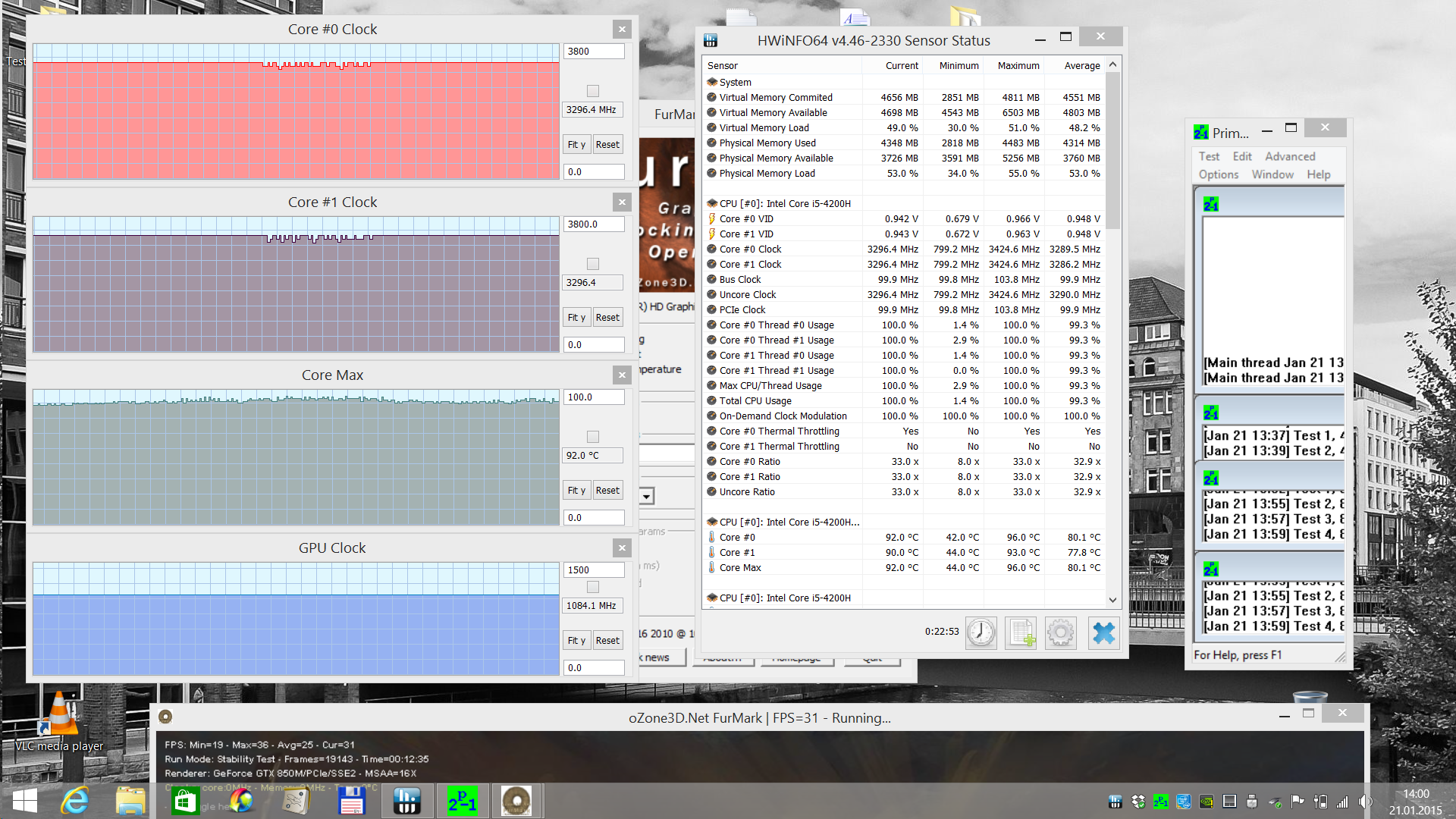Screen dimensions: 1456x819
Task: Toggle checkbox in Core #0 Clock graph
Action: point(593,91)
